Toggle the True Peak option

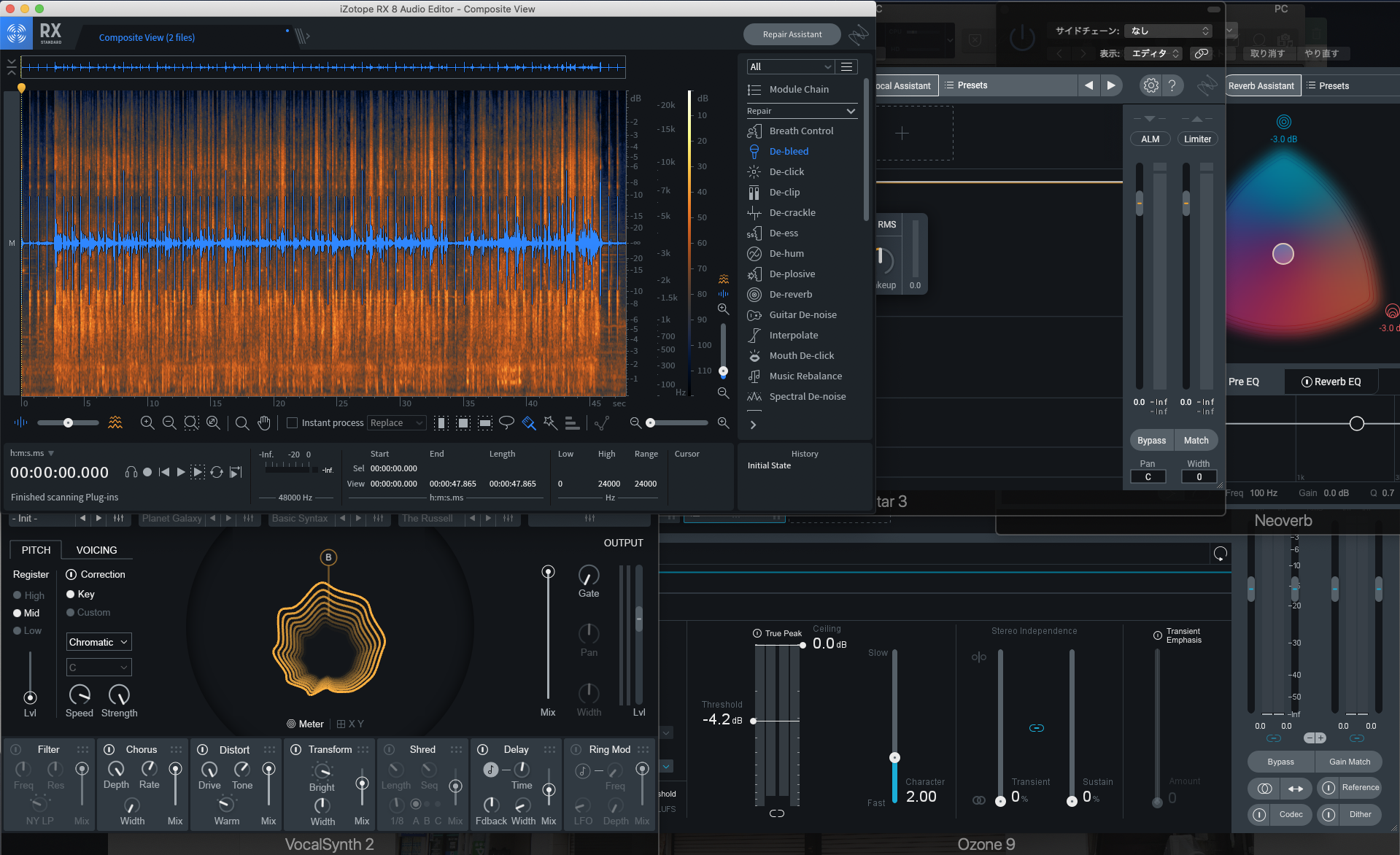(757, 633)
